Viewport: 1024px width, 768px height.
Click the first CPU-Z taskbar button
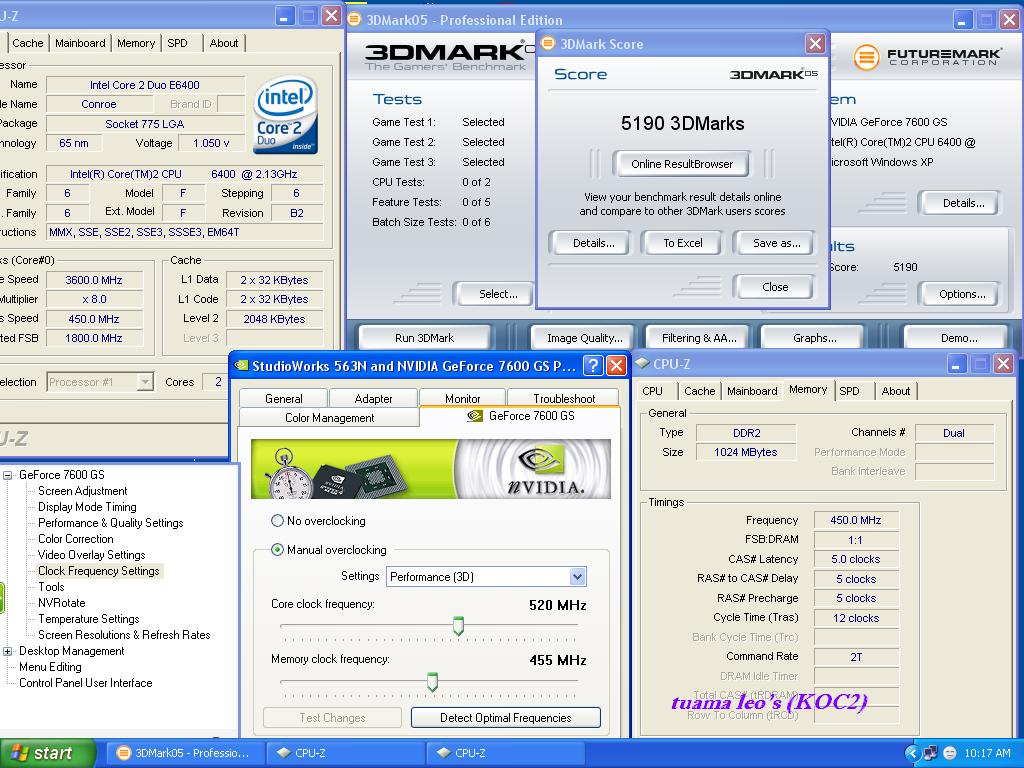click(346, 753)
